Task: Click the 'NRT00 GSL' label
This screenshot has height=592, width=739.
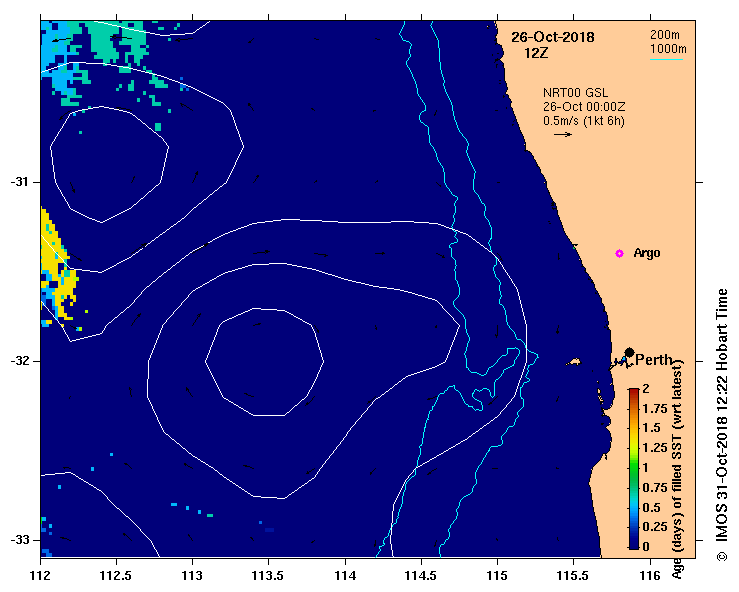Action: [575, 93]
